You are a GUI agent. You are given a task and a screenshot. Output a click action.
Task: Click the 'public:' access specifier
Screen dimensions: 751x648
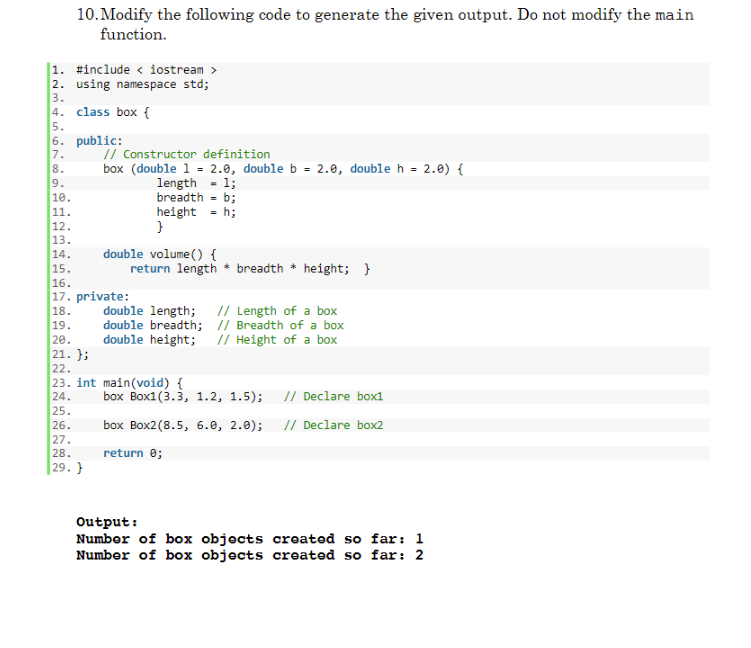[x=99, y=141]
